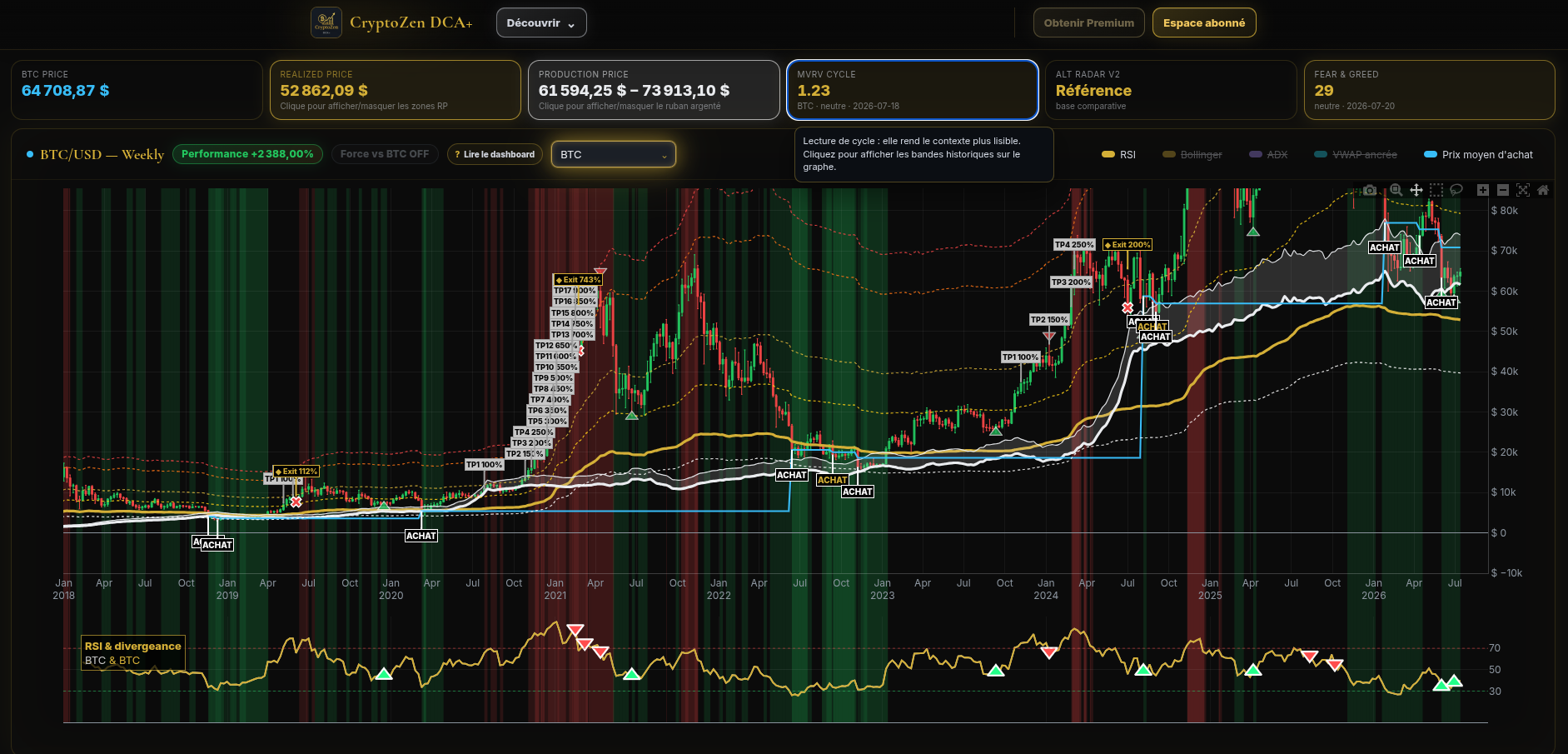Open the Obtenir Premium button
The height and width of the screenshot is (754, 1568).
1089,23
